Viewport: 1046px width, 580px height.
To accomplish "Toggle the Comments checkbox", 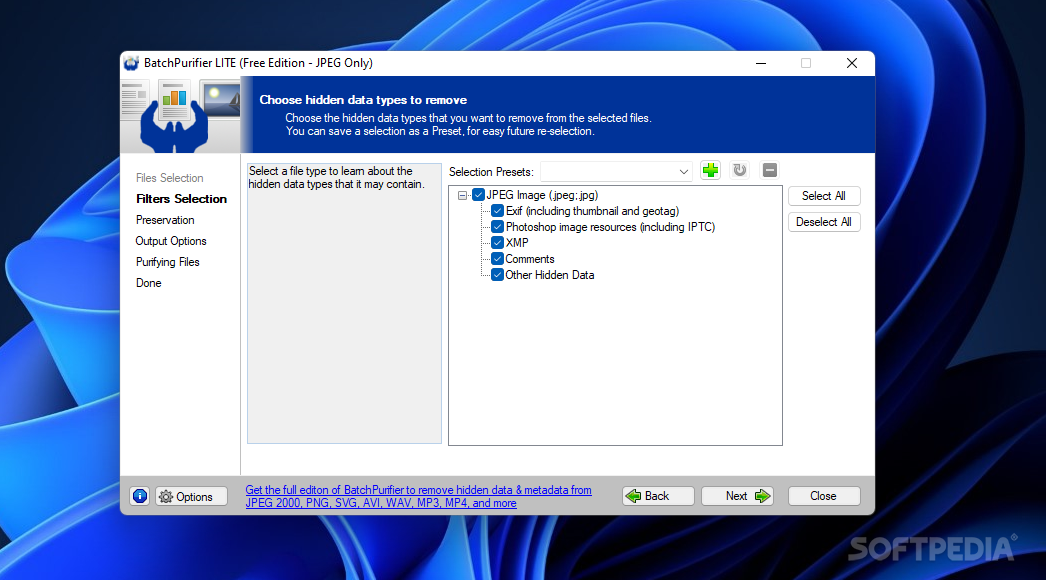I will click(498, 258).
